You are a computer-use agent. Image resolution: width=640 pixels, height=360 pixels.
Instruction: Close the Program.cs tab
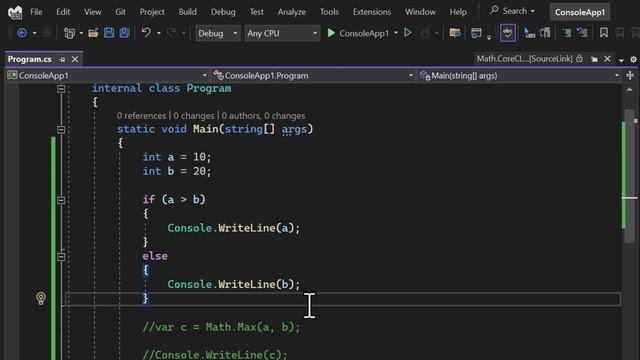[x=75, y=59]
